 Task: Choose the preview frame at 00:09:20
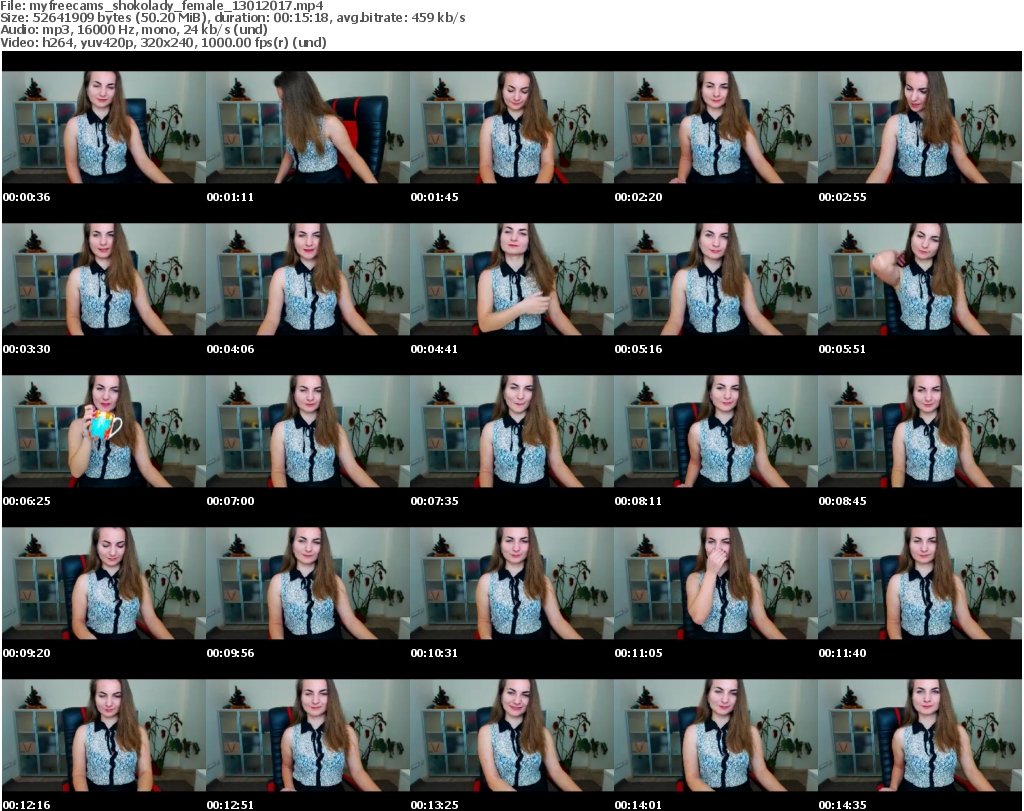(x=104, y=584)
